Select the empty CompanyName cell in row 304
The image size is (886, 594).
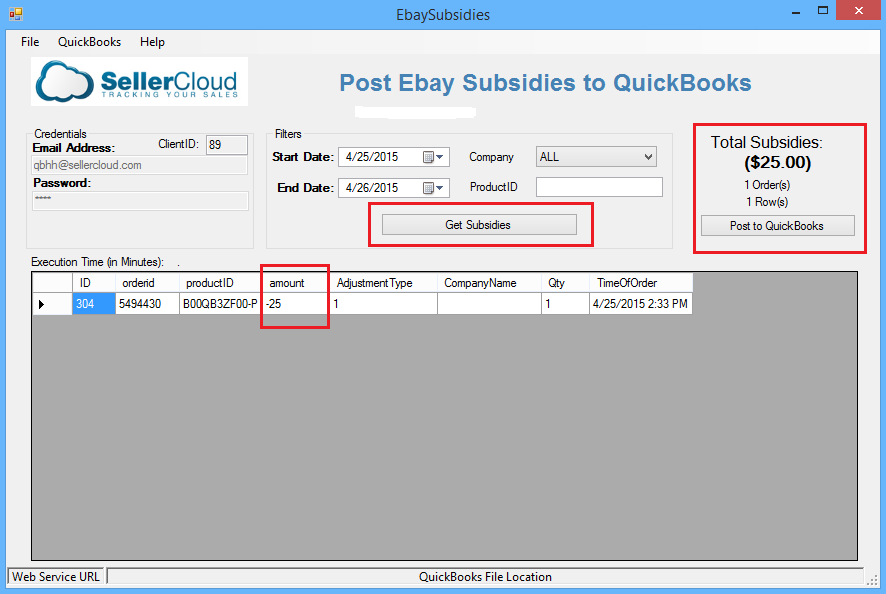click(x=489, y=304)
